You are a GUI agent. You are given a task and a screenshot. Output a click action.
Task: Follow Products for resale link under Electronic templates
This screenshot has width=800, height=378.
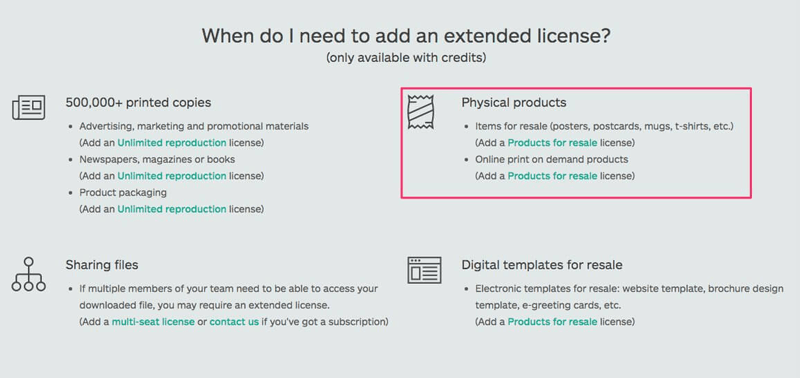click(553, 322)
